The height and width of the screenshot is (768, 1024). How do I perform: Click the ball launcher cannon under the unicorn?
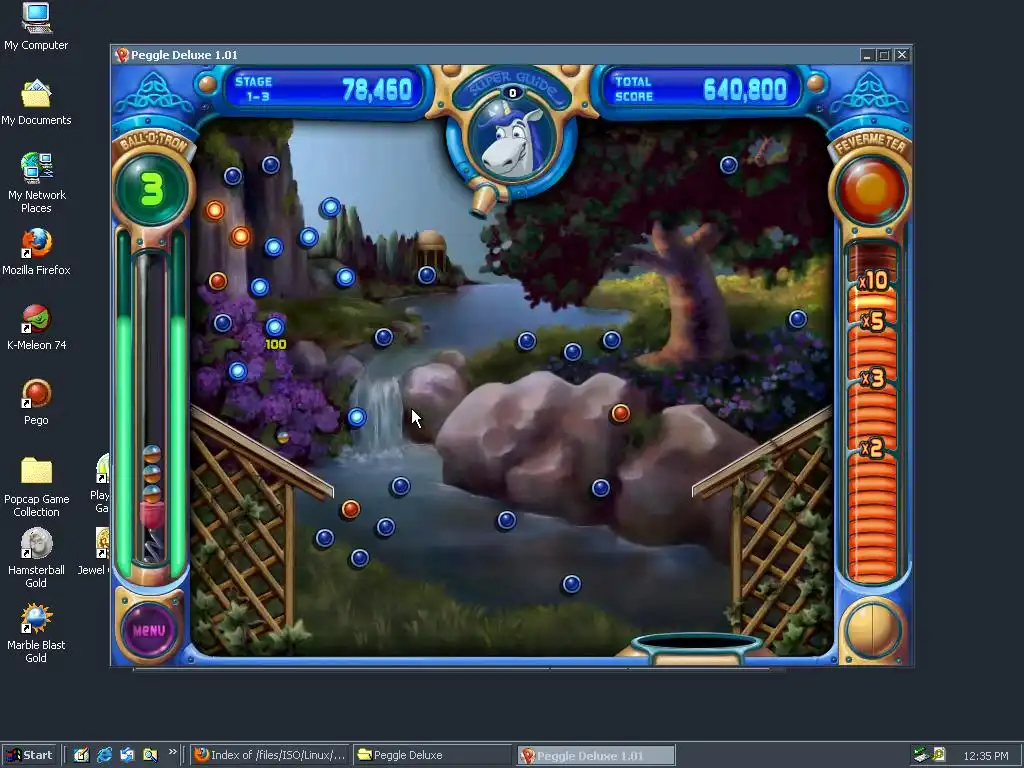pos(485,201)
